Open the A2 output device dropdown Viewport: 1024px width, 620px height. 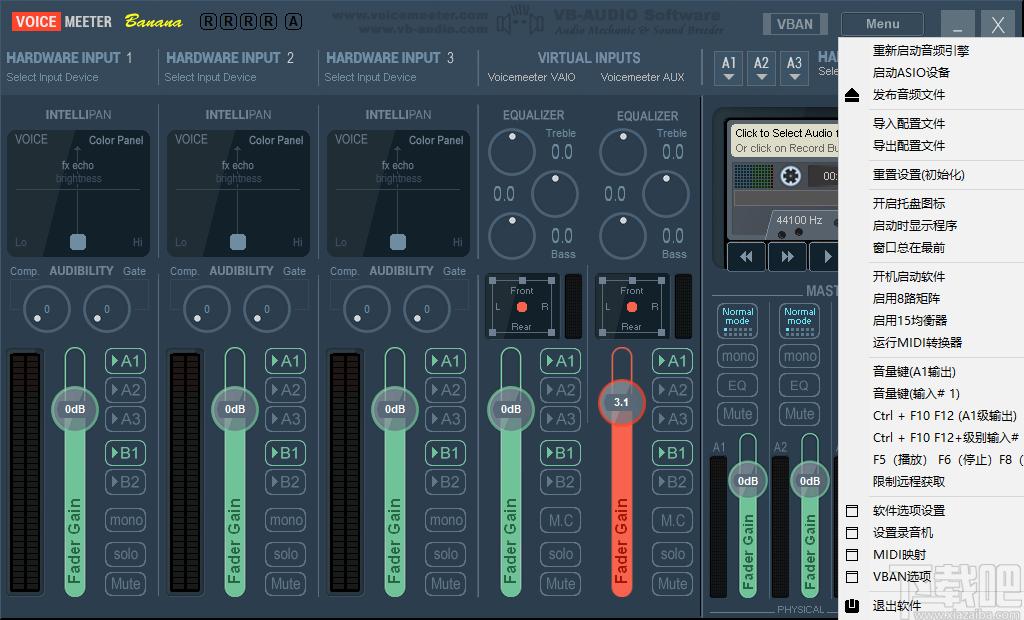[761, 68]
